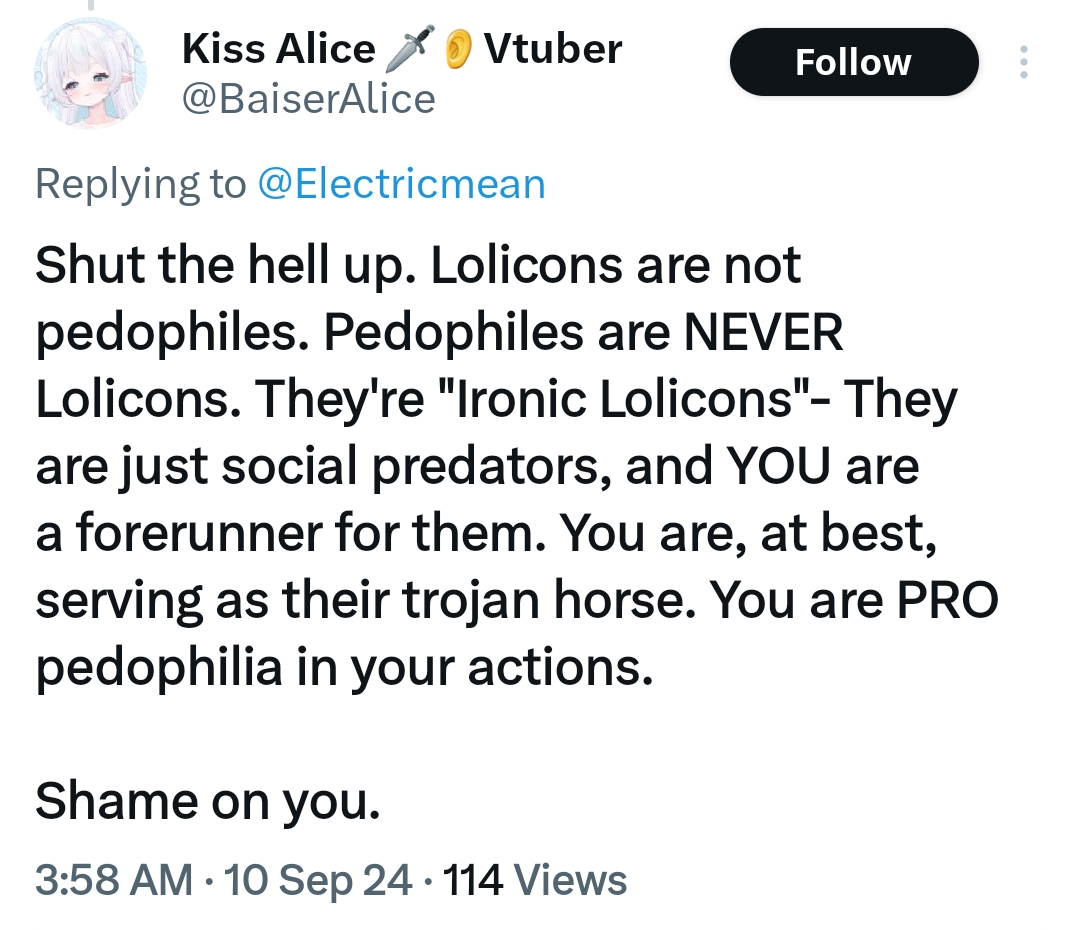Screen dimensions: 1080x930
Task: Click the Shame on you line
Action: pyautogui.click(x=208, y=801)
